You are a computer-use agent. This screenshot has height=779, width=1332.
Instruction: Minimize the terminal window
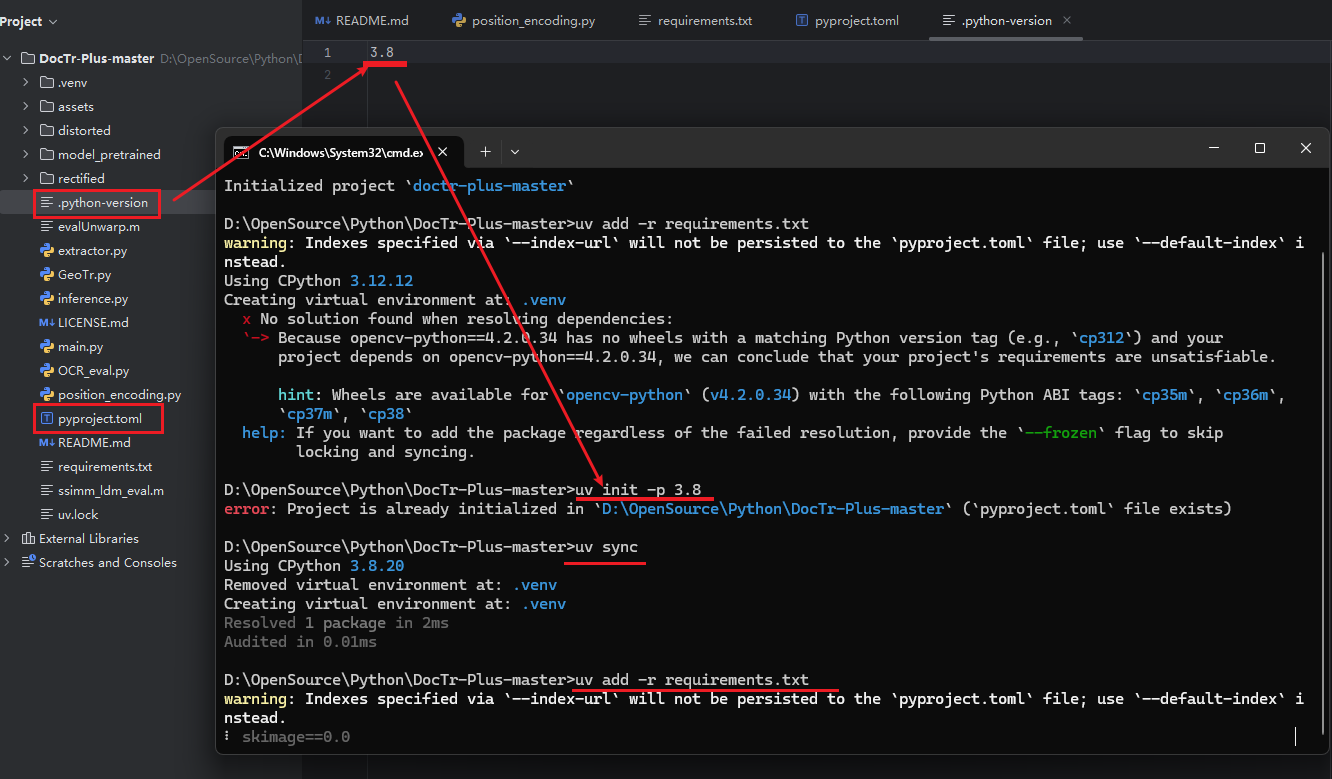click(x=1214, y=148)
